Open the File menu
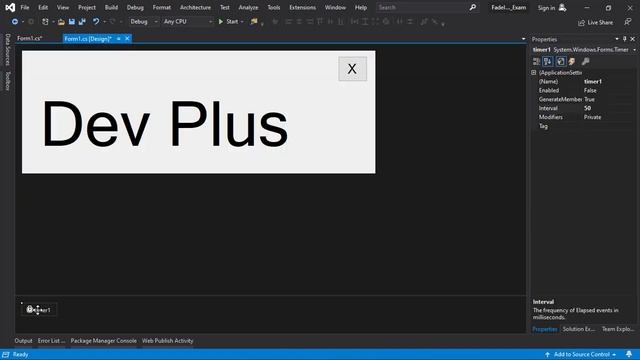This screenshot has height=360, width=640. [x=25, y=7]
